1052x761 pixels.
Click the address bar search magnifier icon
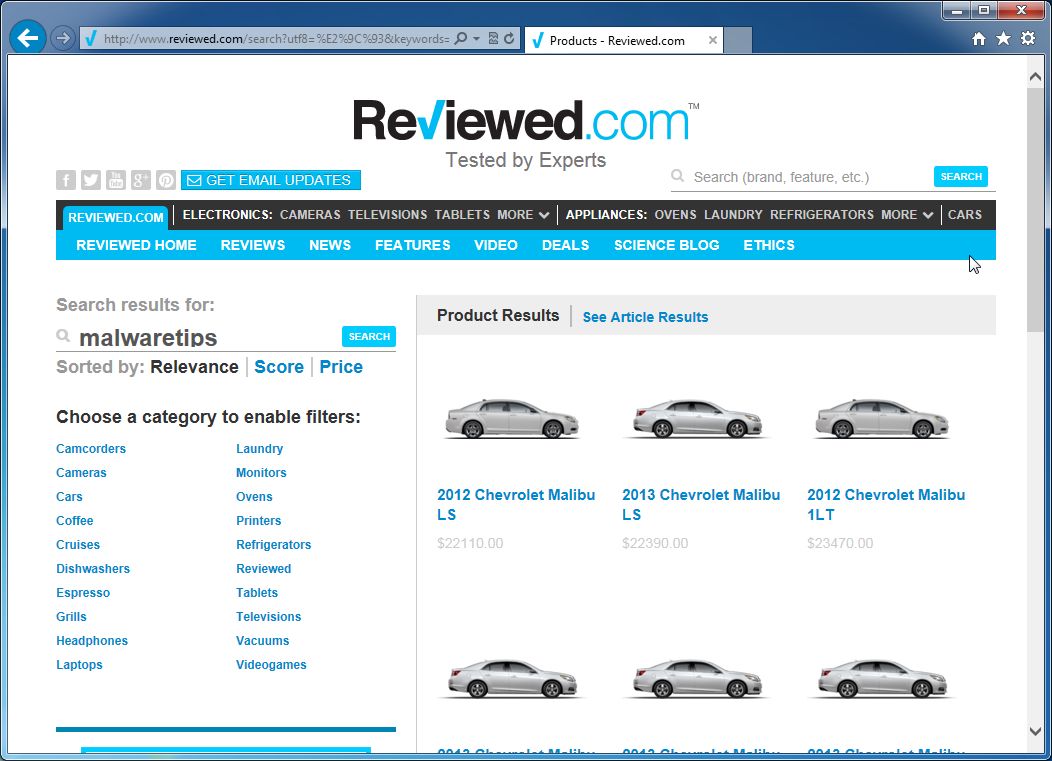460,38
